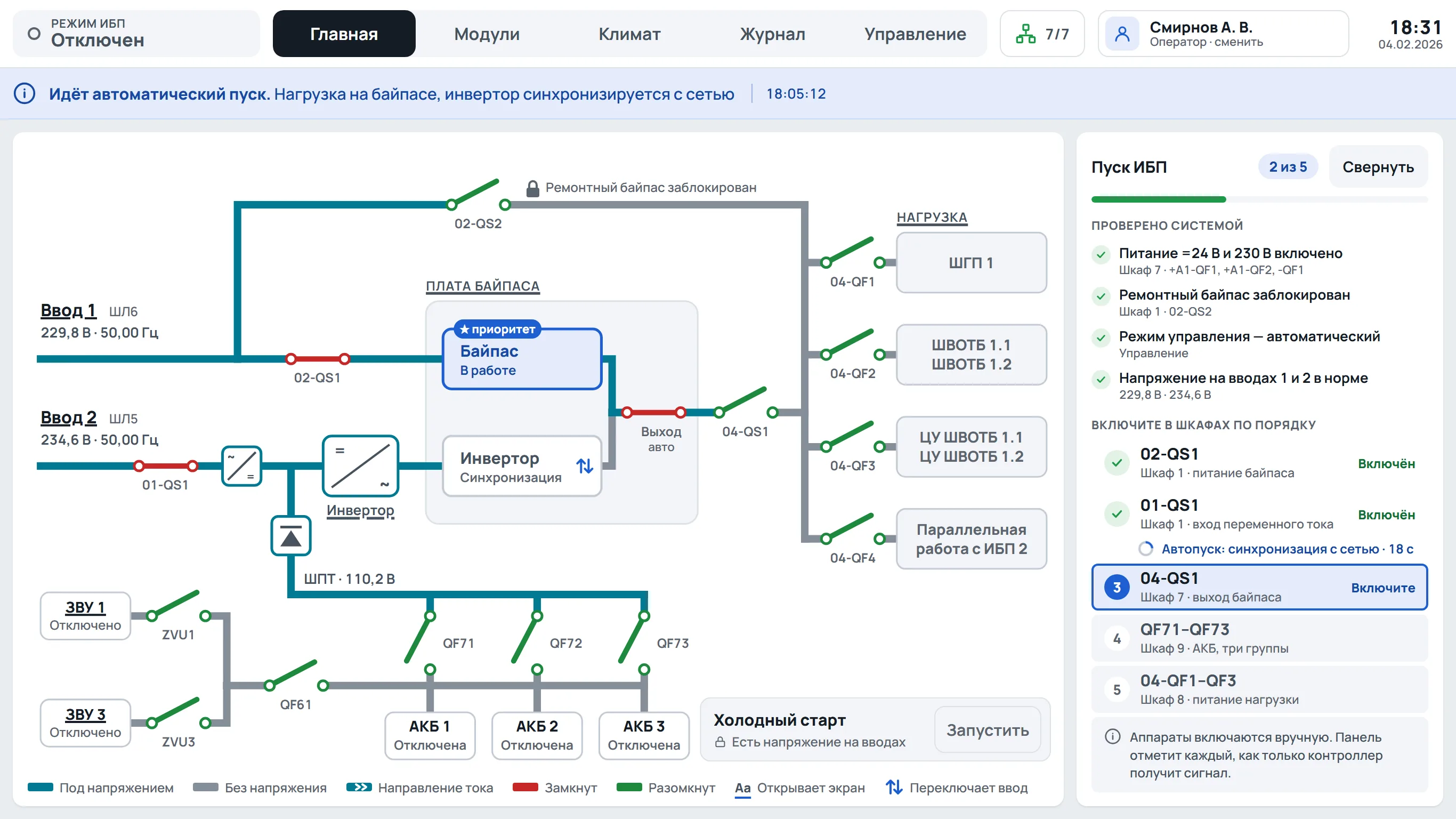Screen dimensions: 1456x819
Task: Click the operator user avatar icon
Action: pyautogui.click(x=1122, y=34)
